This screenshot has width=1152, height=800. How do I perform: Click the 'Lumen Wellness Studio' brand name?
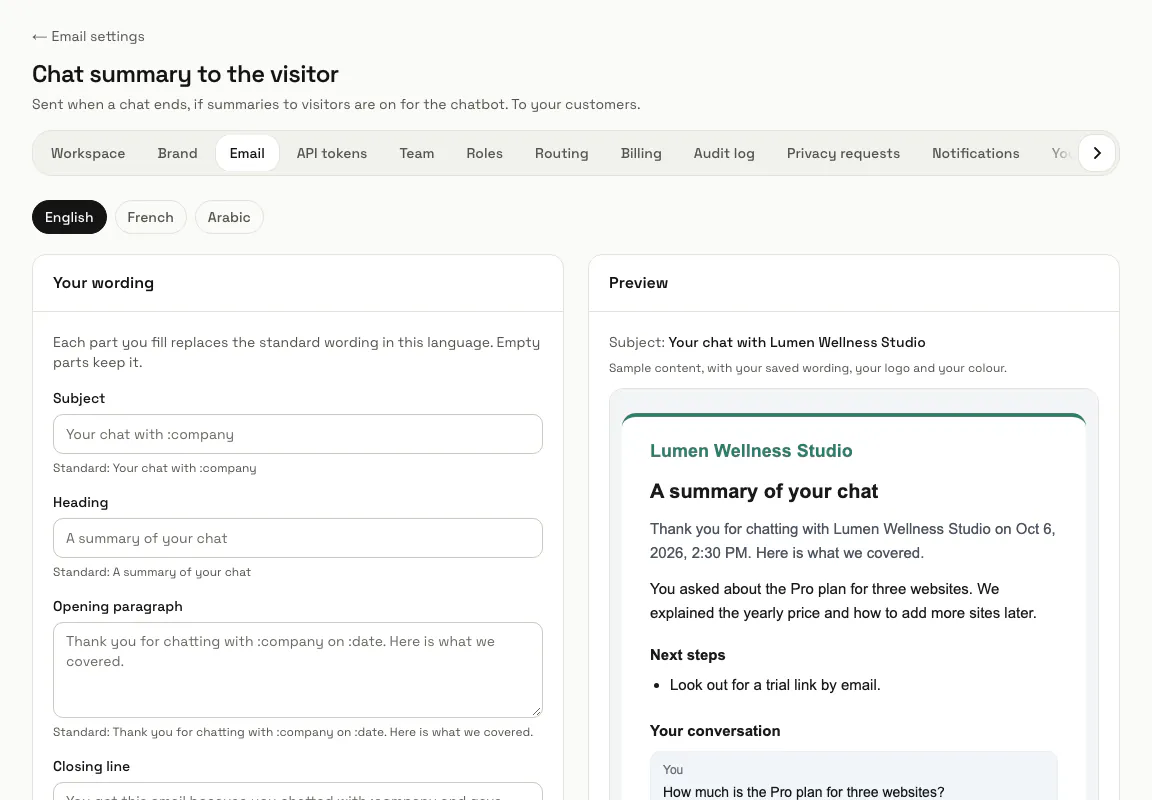750,450
